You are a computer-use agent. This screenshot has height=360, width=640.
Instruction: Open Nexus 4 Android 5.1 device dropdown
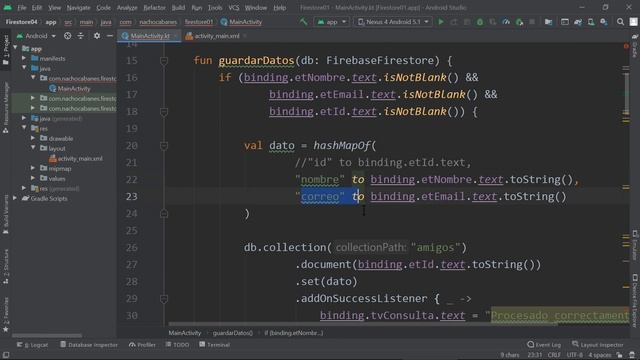(x=393, y=22)
